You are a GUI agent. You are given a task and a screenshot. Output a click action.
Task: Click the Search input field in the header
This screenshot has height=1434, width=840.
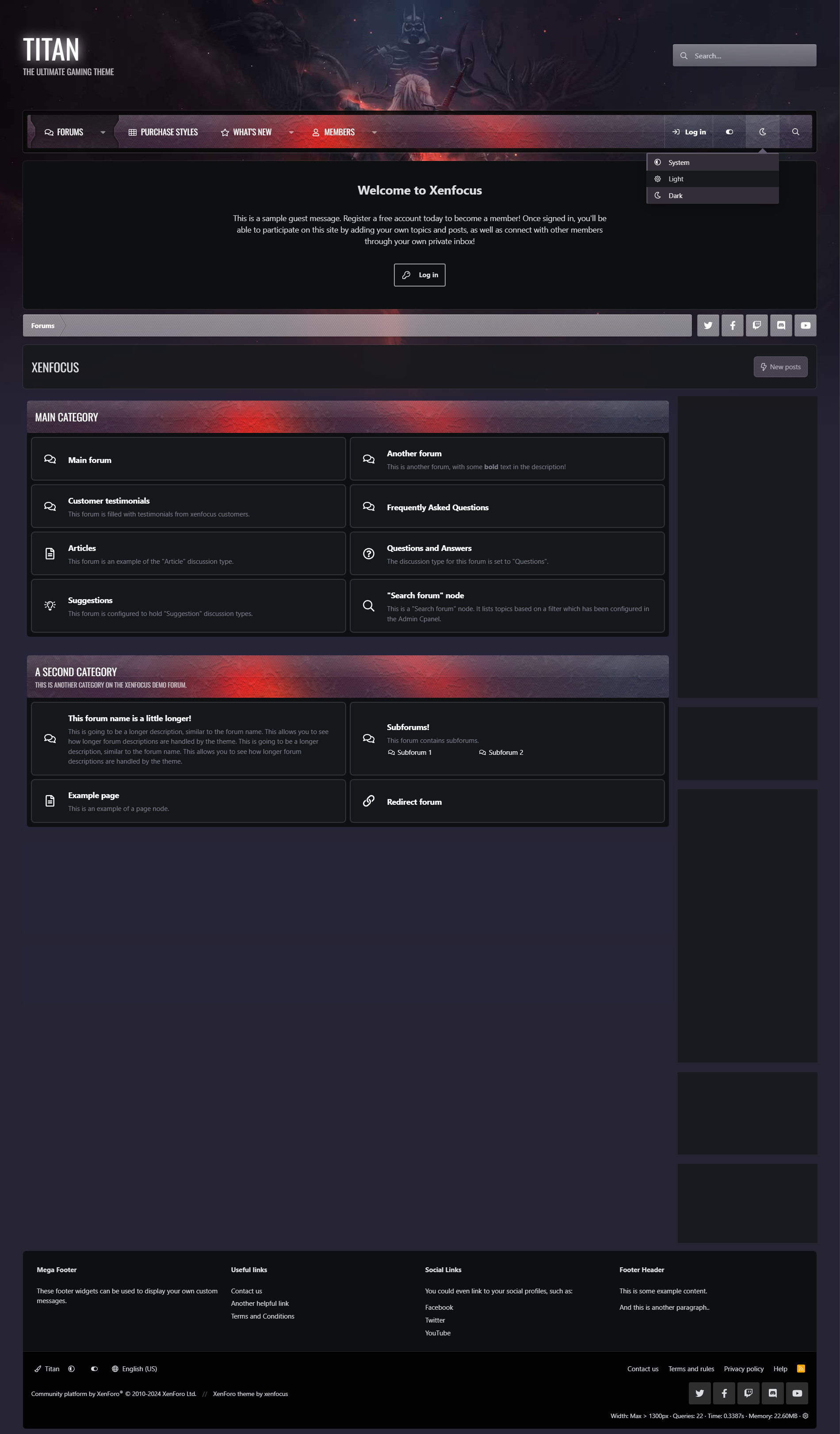coord(751,56)
